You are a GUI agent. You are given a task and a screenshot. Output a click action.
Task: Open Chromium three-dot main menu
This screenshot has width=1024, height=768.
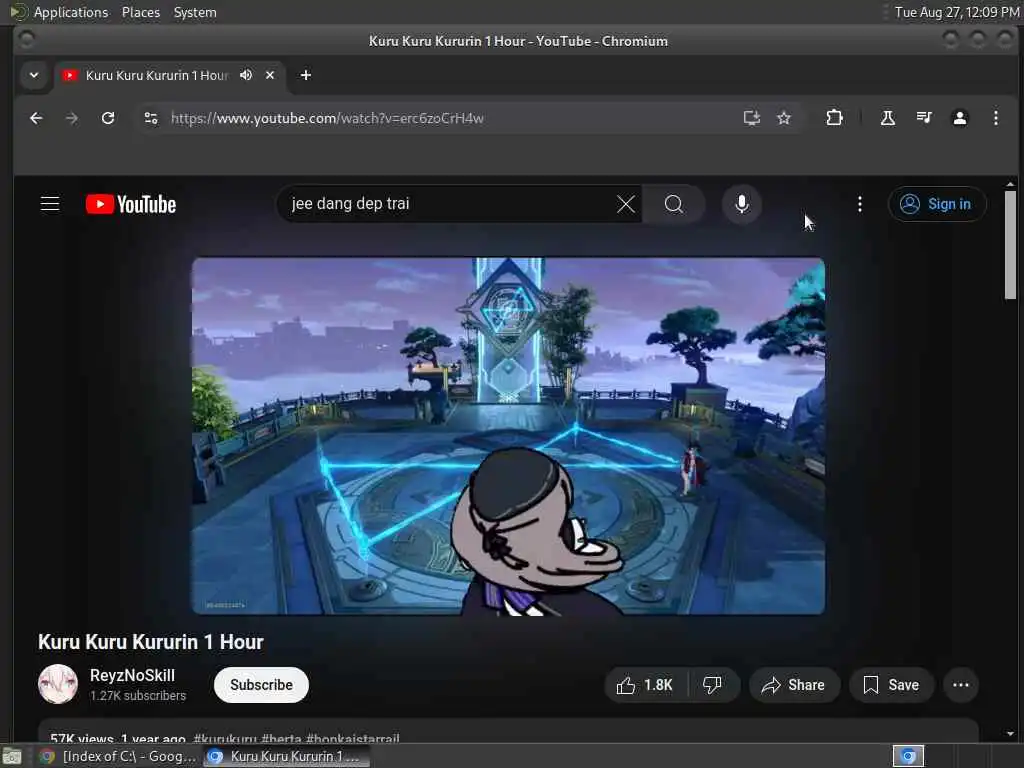tap(995, 118)
